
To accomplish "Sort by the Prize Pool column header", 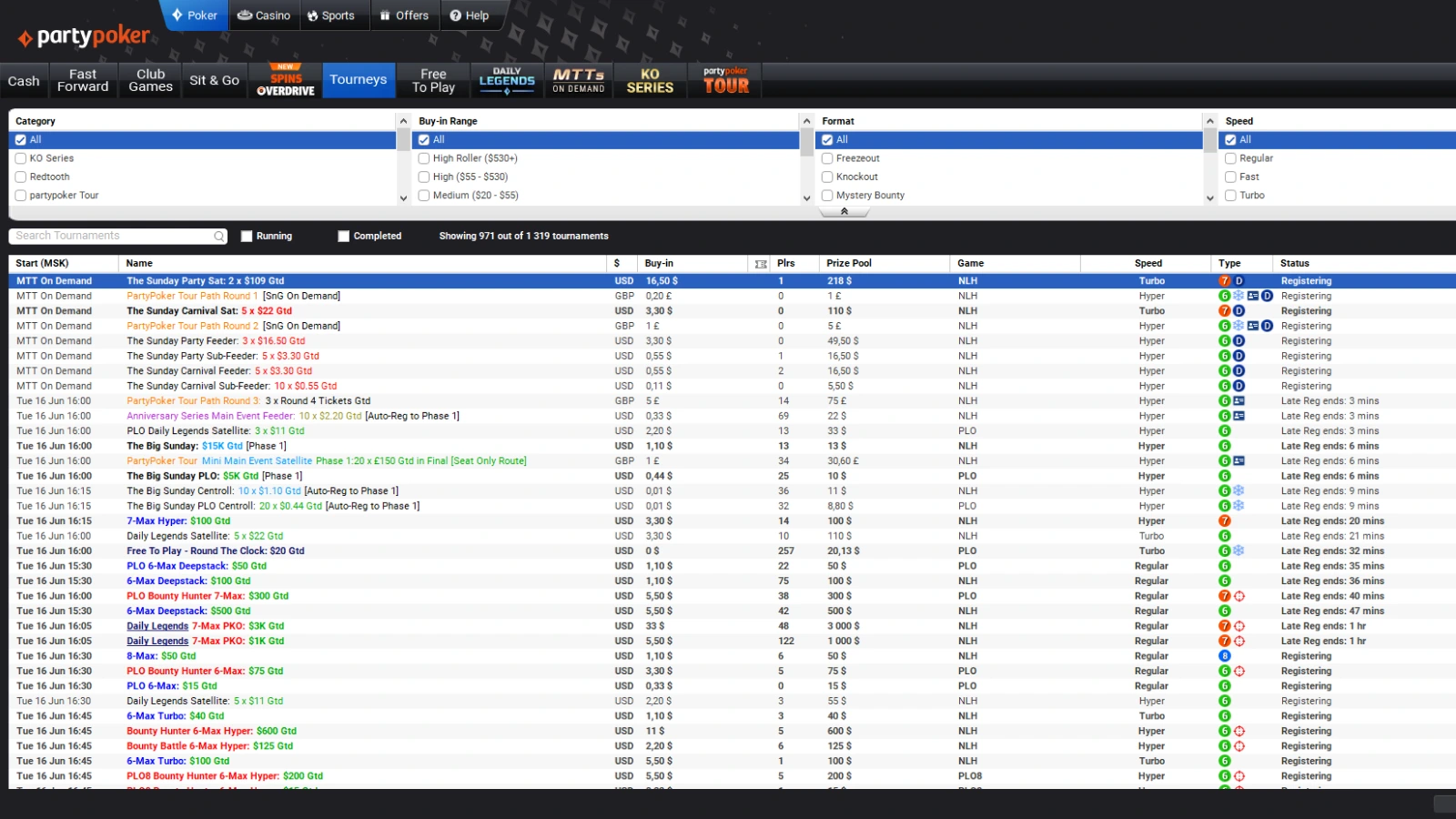I will 884,264.
